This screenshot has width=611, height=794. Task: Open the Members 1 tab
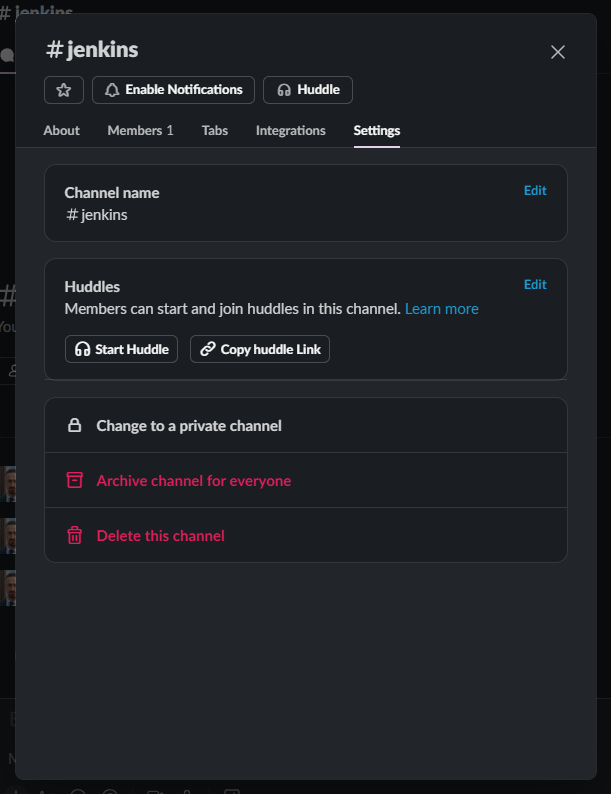[140, 131]
